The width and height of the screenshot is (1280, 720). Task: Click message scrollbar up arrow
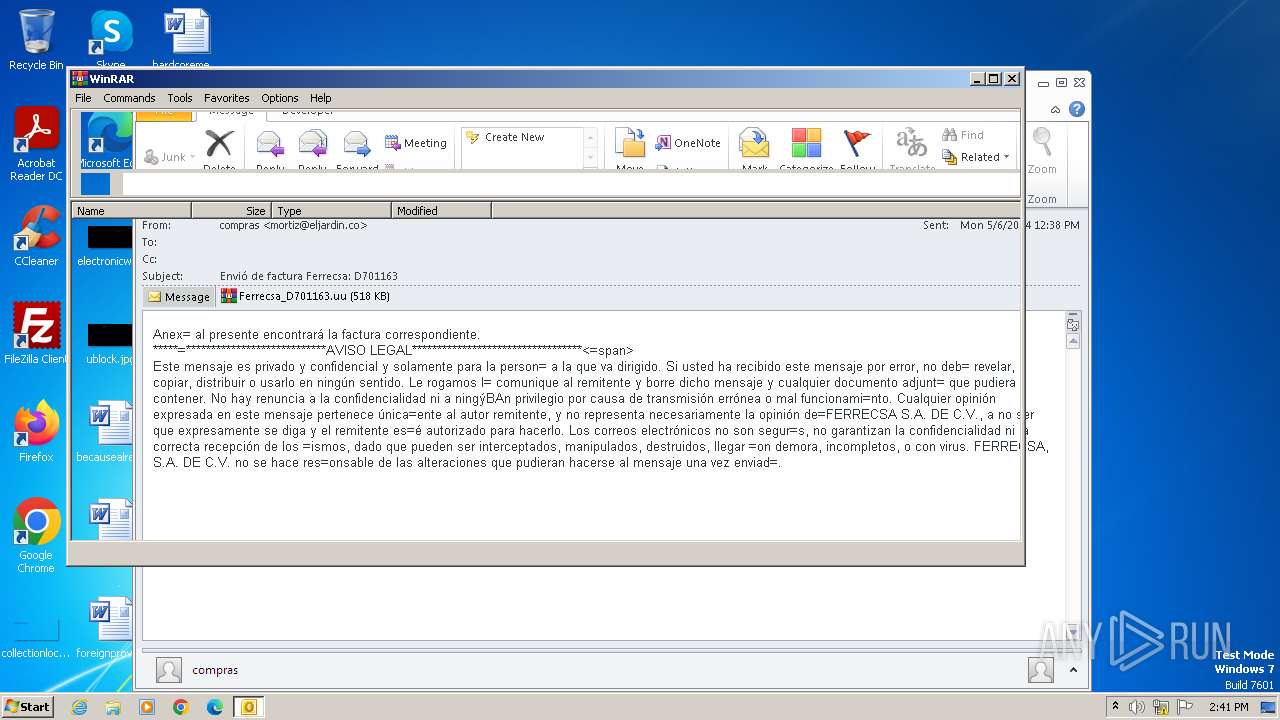[1073, 341]
